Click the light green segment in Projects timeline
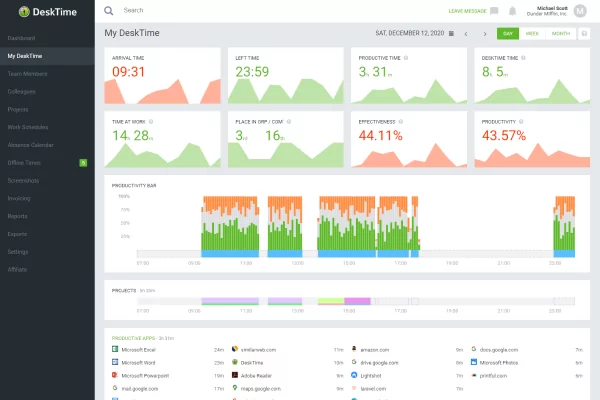 331,301
